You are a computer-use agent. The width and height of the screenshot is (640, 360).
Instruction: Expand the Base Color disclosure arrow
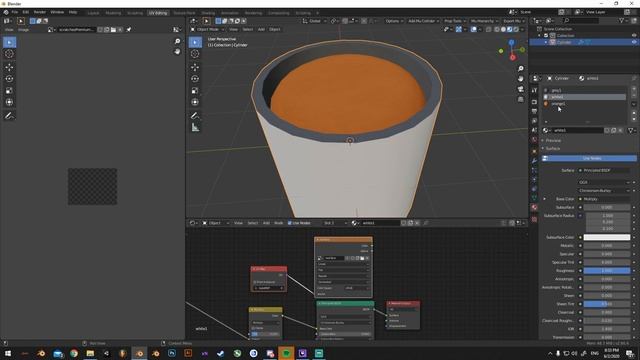tap(544, 199)
